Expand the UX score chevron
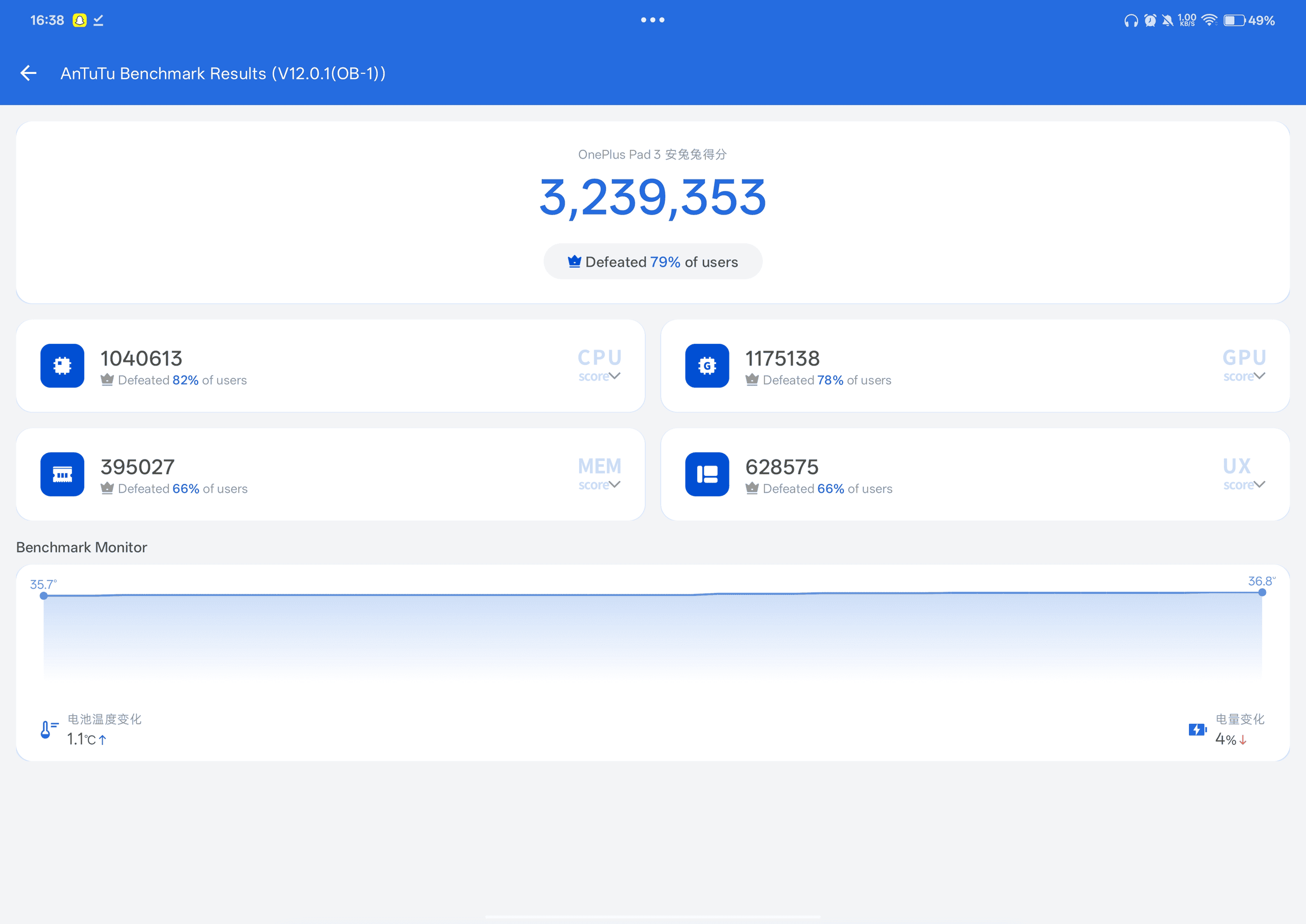Image resolution: width=1306 pixels, height=924 pixels. 1259,485
